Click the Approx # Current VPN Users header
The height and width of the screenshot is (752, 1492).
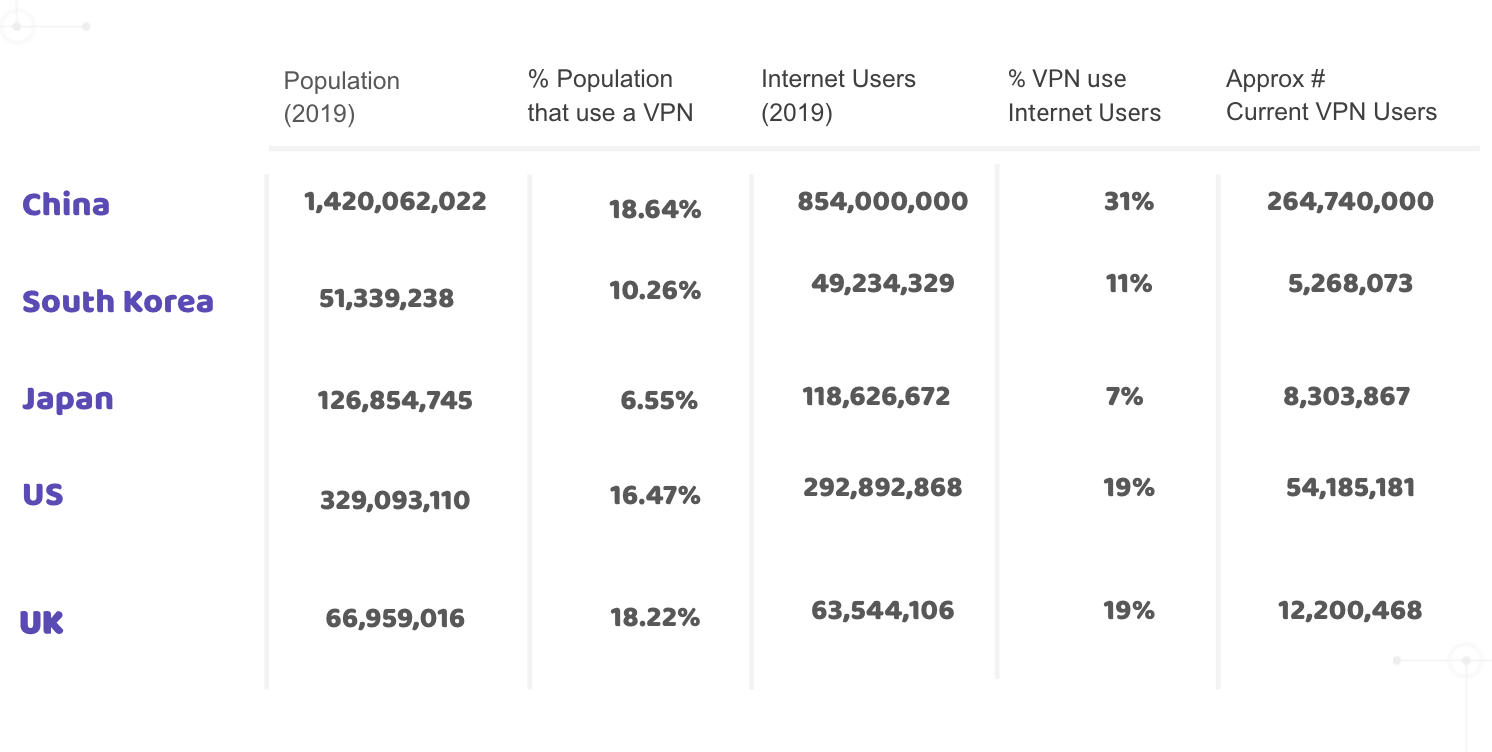click(x=1331, y=95)
